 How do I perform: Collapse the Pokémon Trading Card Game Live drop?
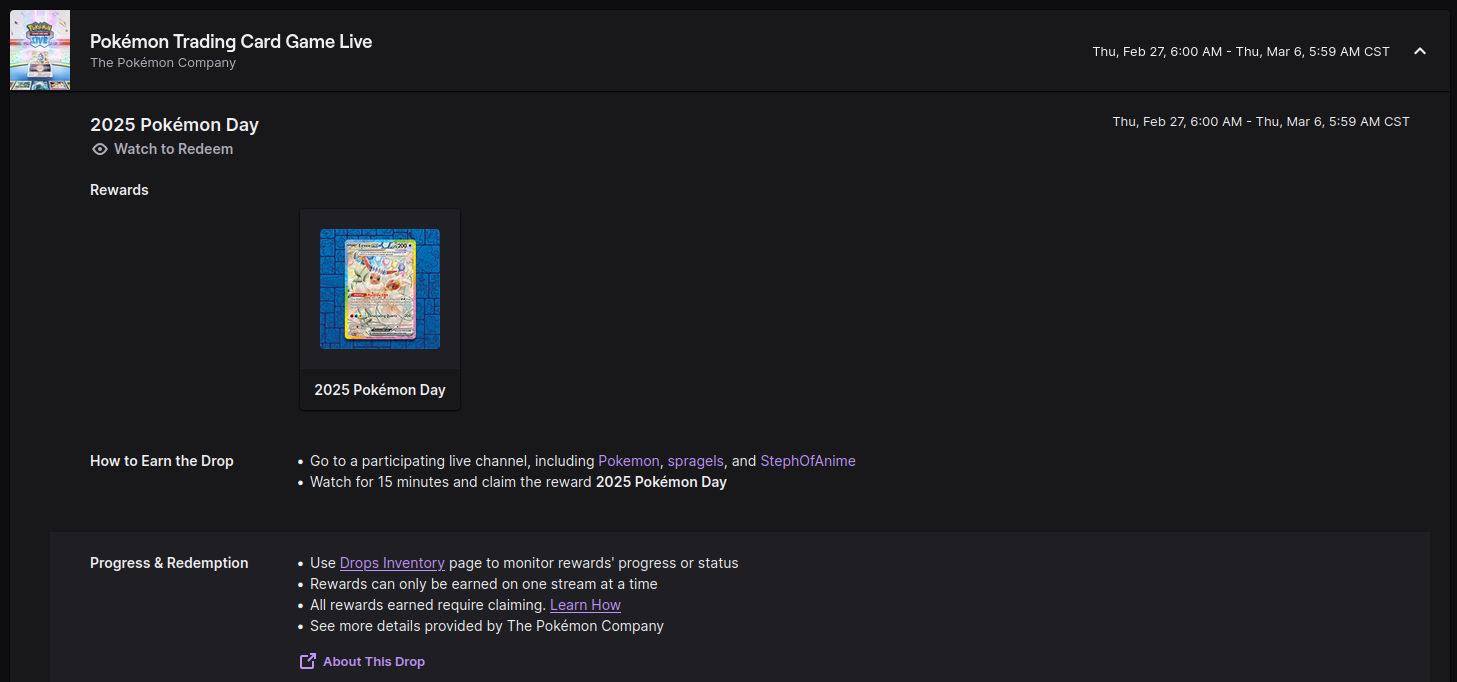click(x=1419, y=51)
